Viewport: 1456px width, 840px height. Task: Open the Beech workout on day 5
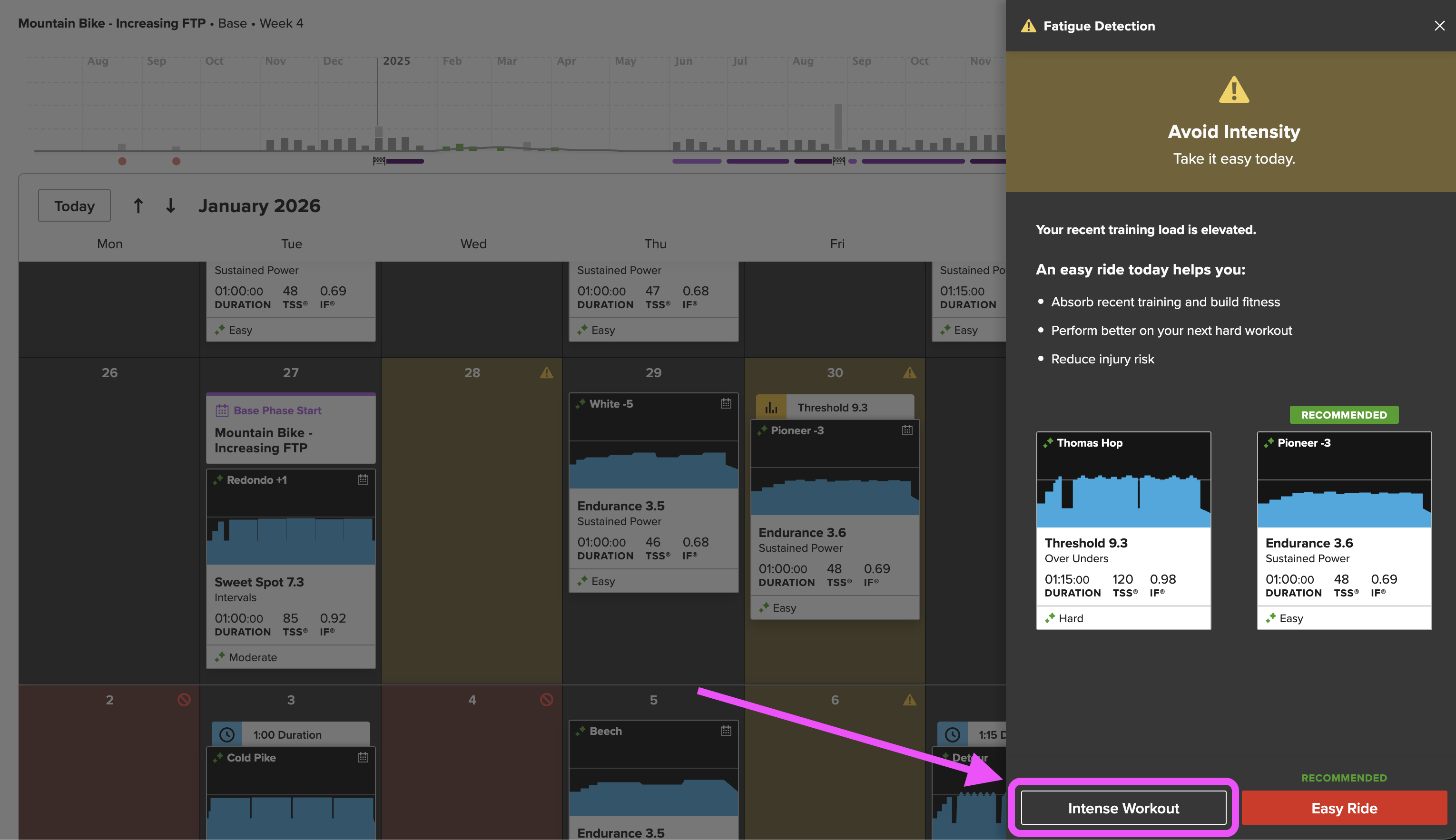coord(653,780)
